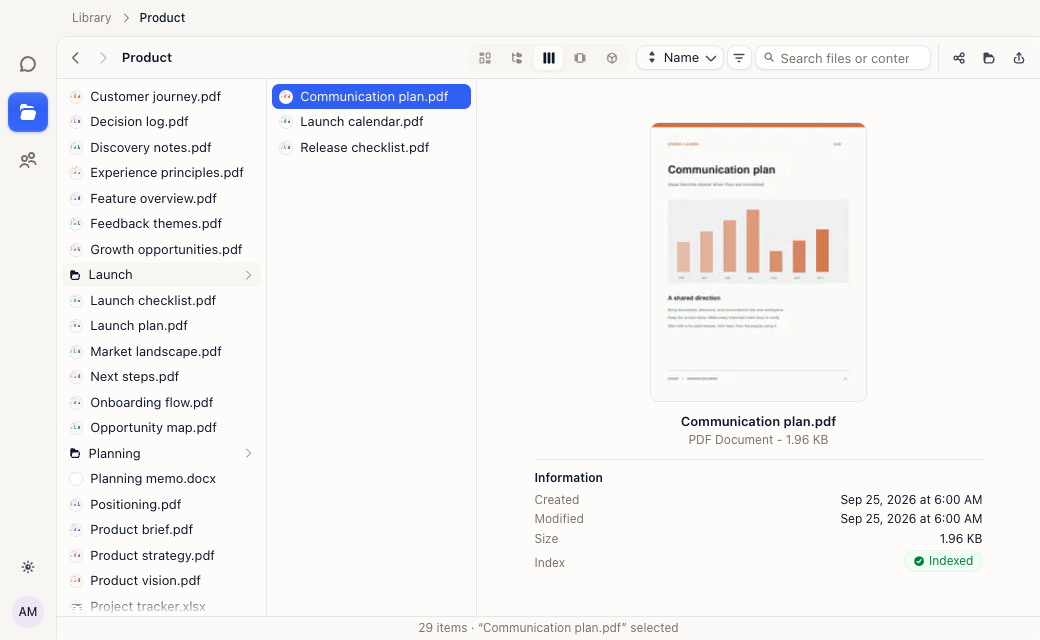
Task: Select Launch checklist.pdf
Action: pos(161,300)
